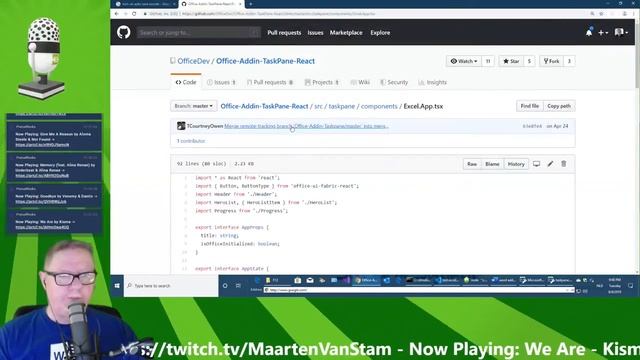
Task: Open Marketplace in the GitHub header
Action: coord(346,33)
